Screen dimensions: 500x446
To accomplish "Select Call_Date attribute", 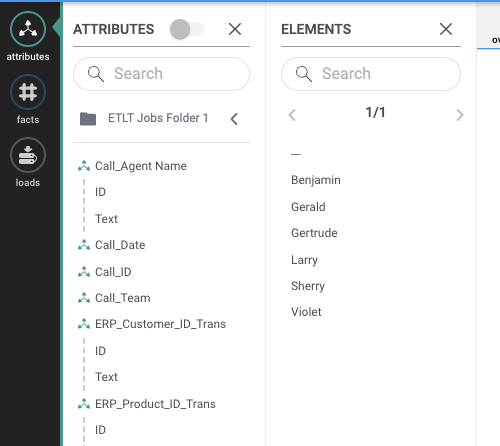I will tap(120, 245).
